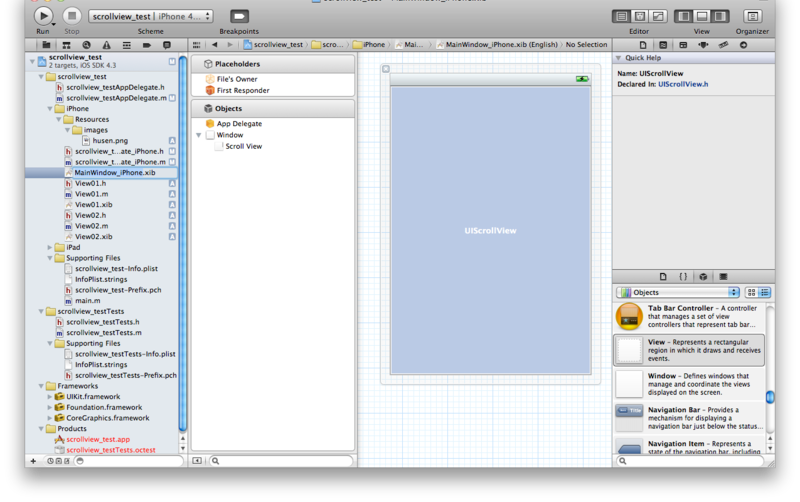Collapse Window in the Objects outline
The height and width of the screenshot is (502, 800).
(x=198, y=135)
